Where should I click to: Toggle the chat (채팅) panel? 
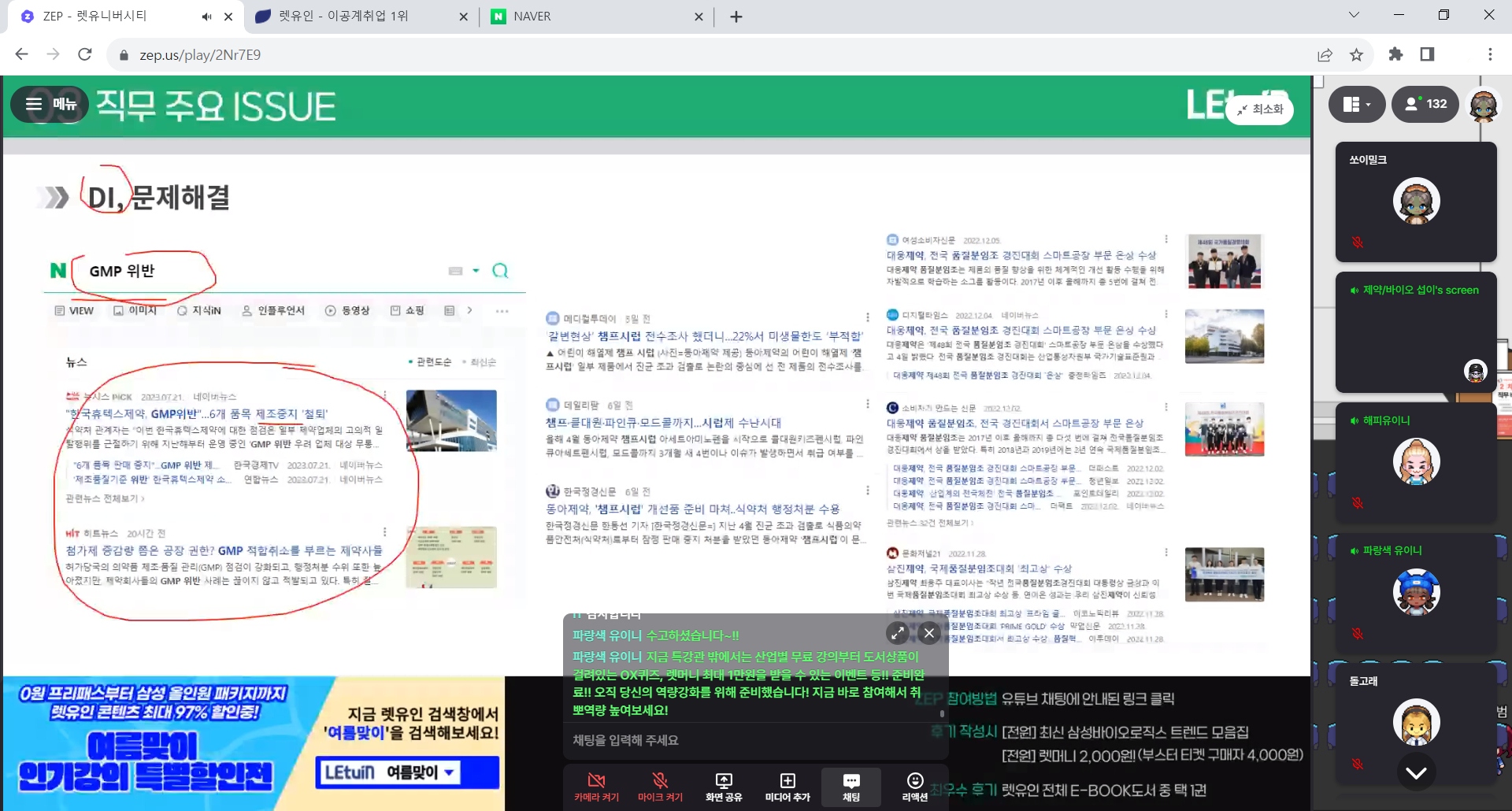tap(850, 787)
